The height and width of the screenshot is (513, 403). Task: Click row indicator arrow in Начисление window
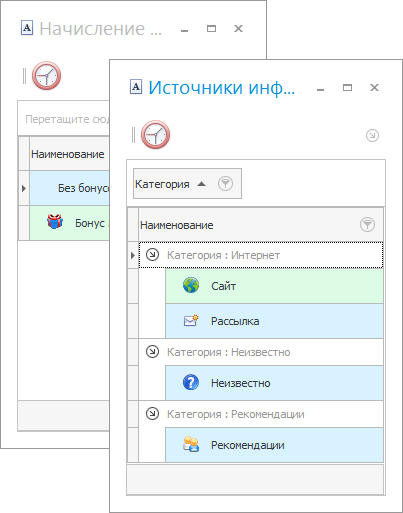coord(24,188)
